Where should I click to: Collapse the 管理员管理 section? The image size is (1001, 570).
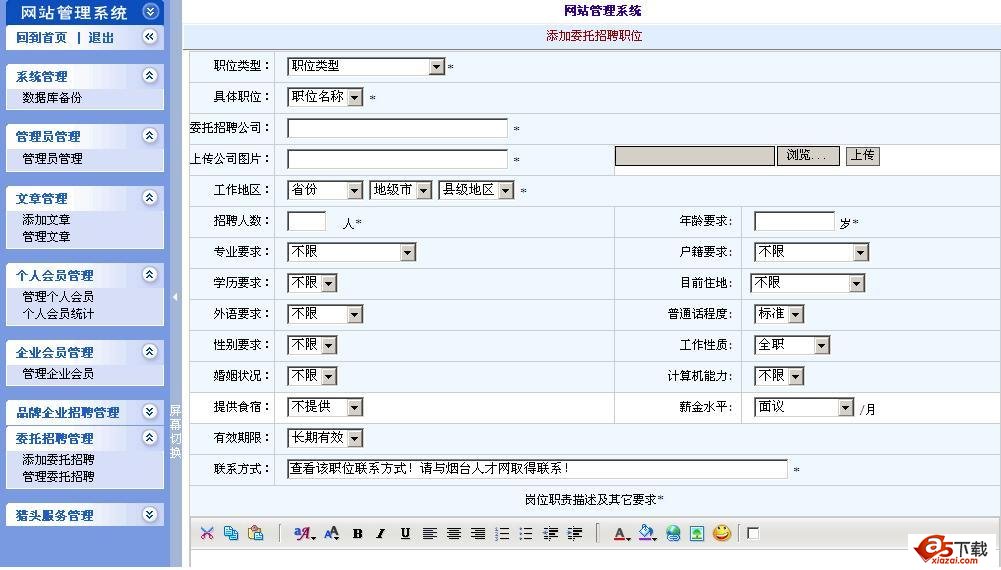(x=149, y=135)
